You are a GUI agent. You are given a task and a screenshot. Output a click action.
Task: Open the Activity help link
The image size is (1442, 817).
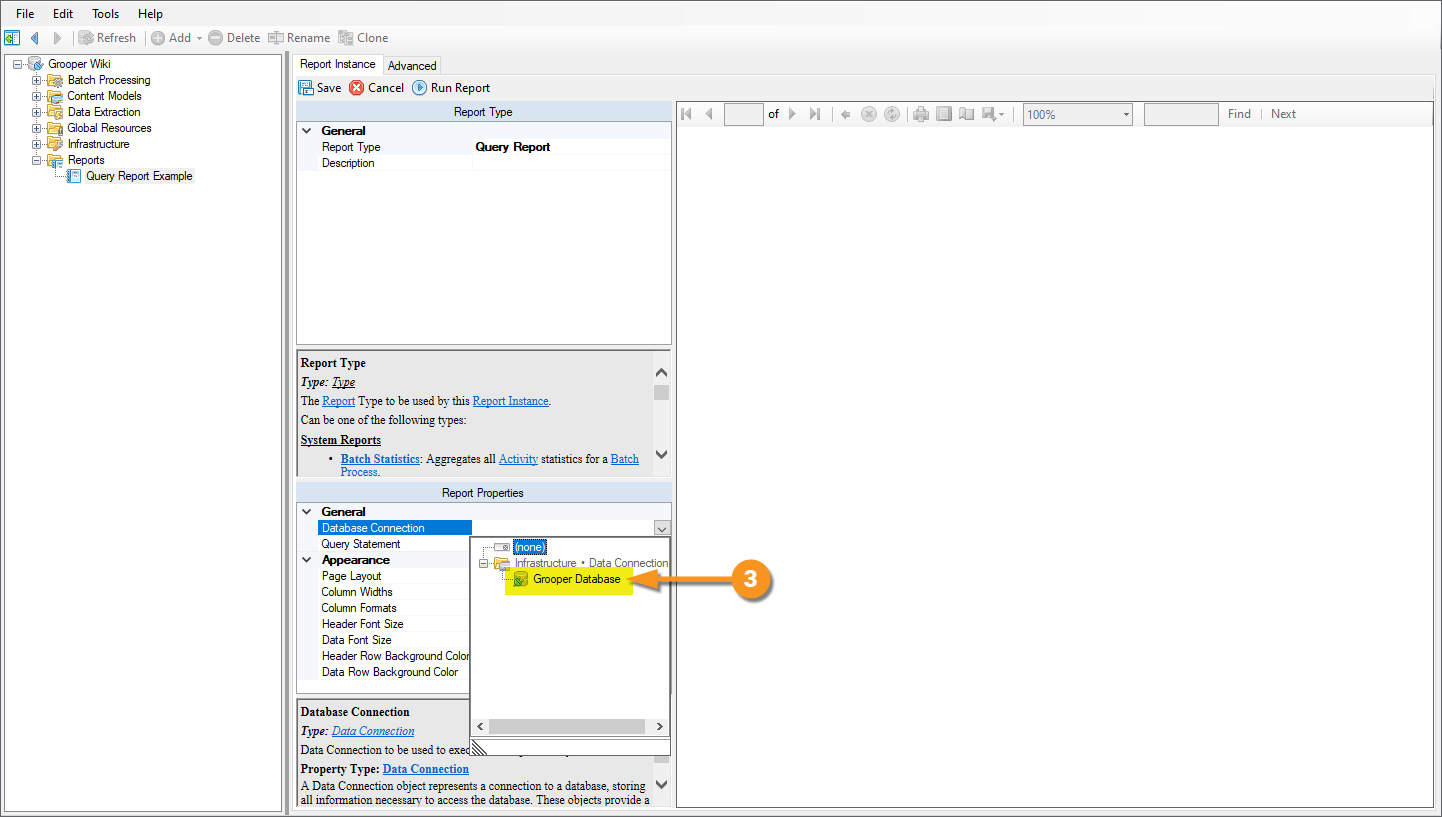(x=518, y=459)
